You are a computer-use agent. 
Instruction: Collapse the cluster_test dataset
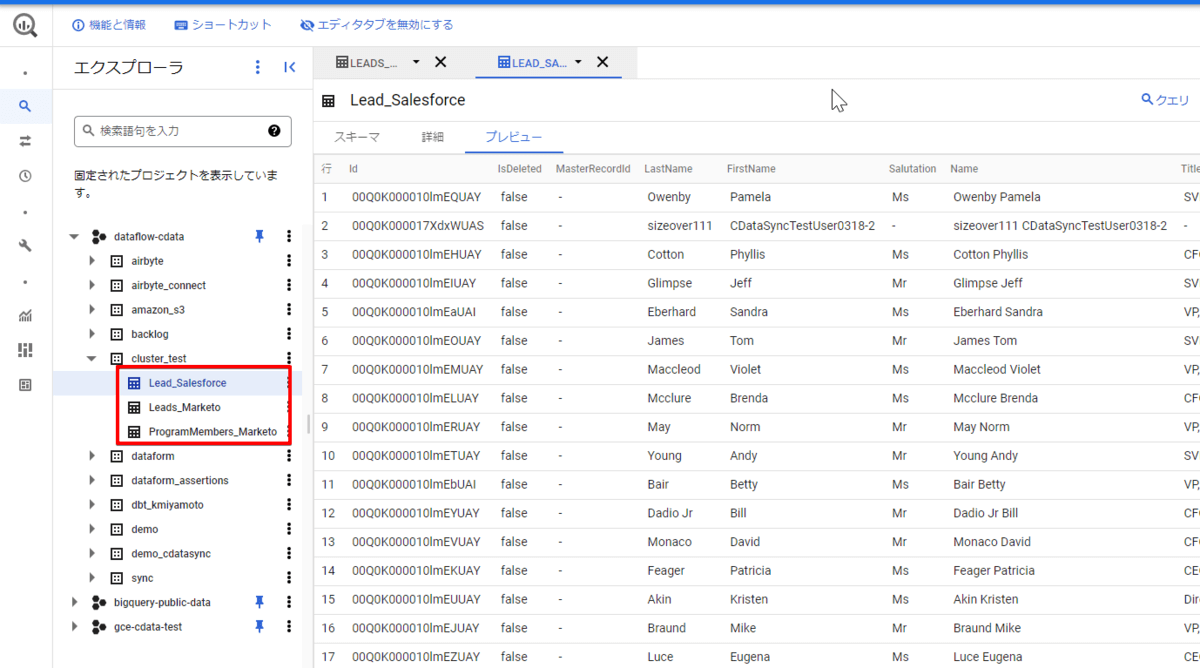pos(92,358)
